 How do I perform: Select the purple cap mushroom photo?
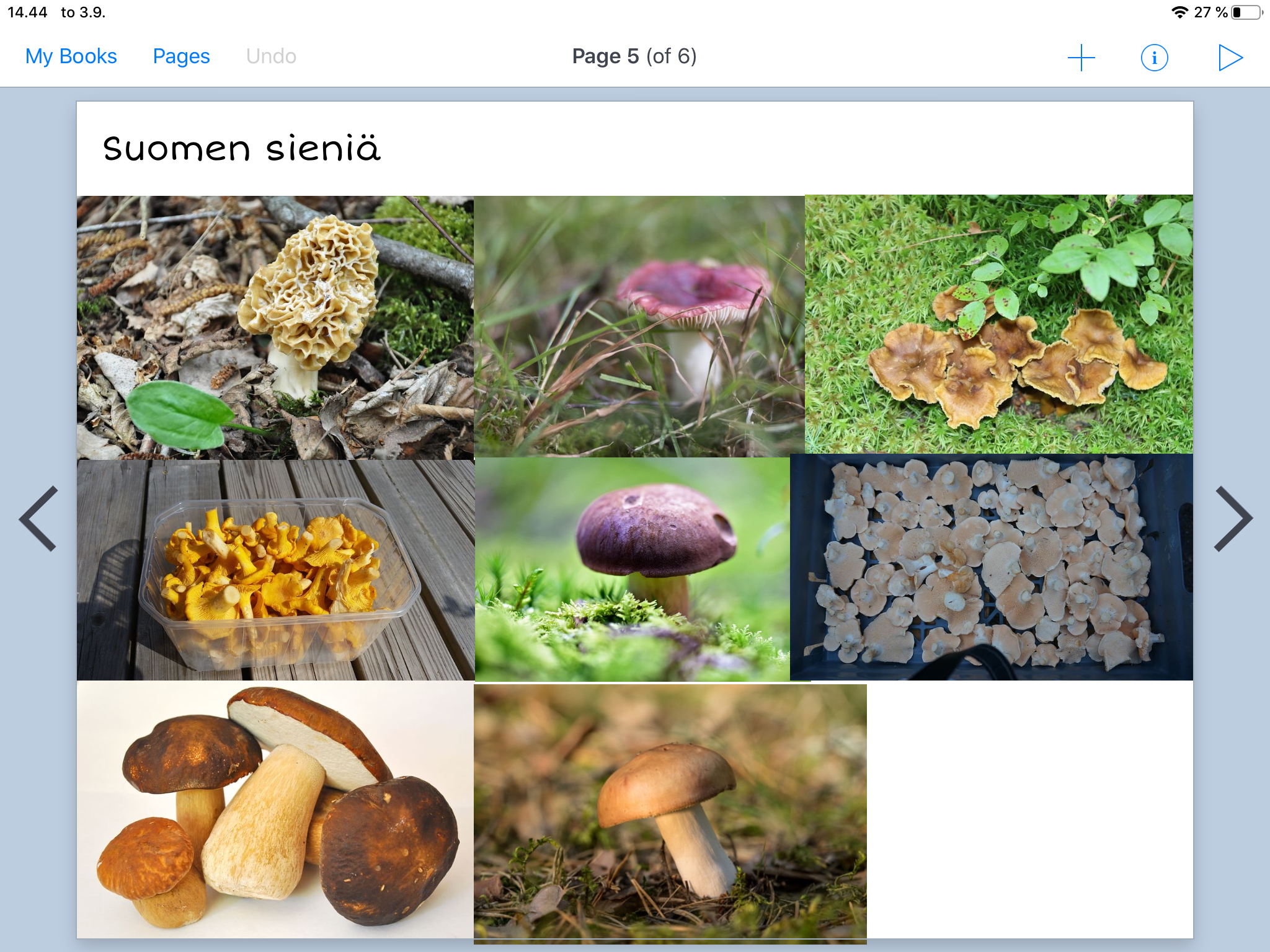click(x=631, y=569)
